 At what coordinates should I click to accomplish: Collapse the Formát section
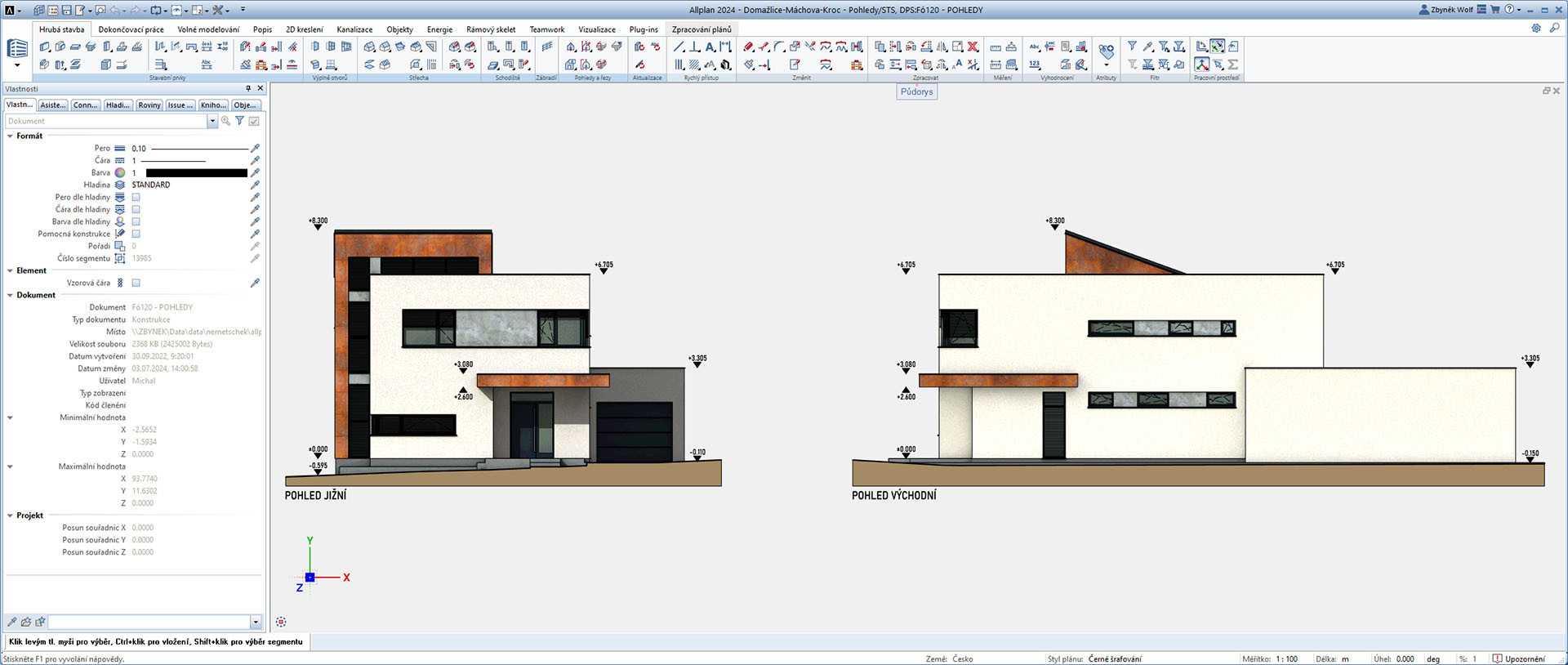click(10, 136)
